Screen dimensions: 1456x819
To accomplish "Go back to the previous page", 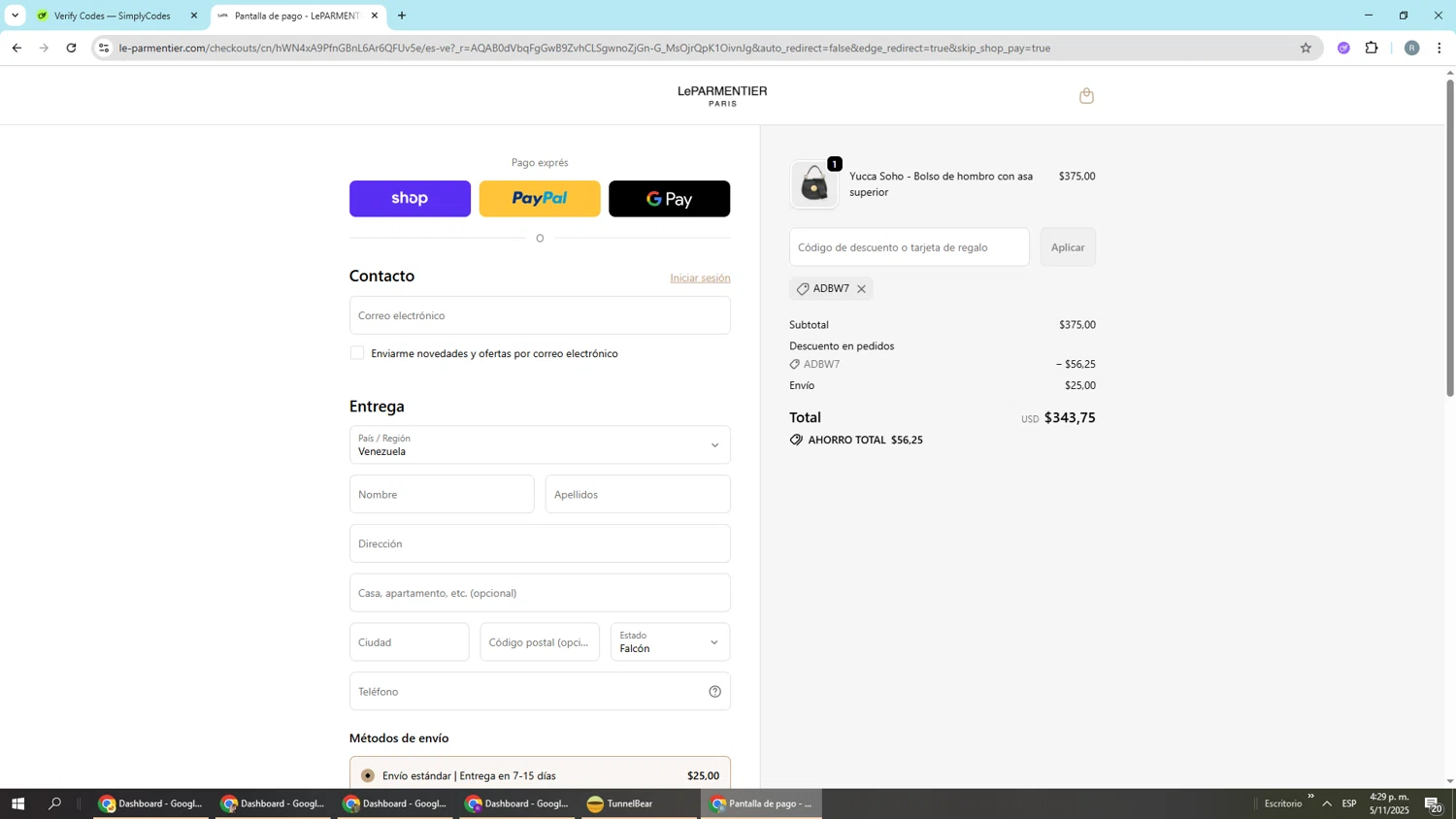I will click(x=17, y=48).
